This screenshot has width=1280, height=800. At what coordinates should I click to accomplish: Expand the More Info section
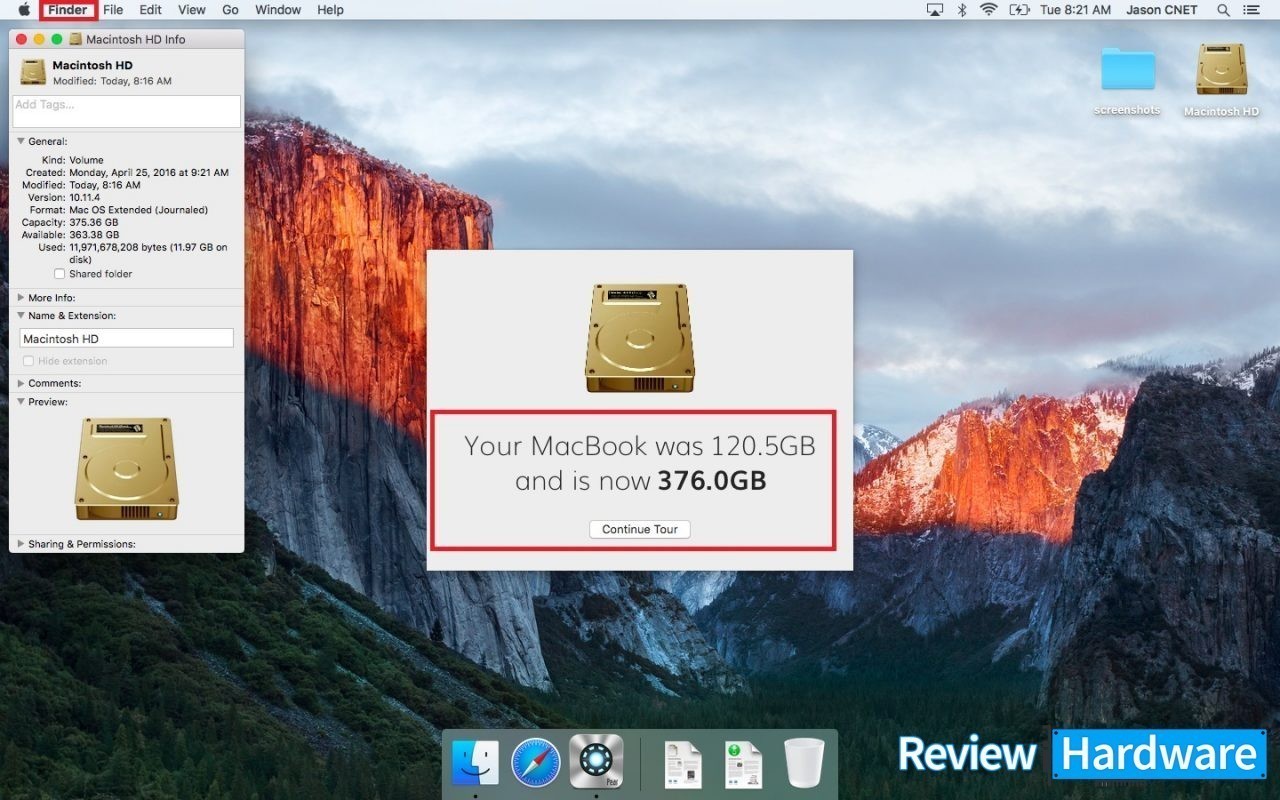(x=21, y=298)
